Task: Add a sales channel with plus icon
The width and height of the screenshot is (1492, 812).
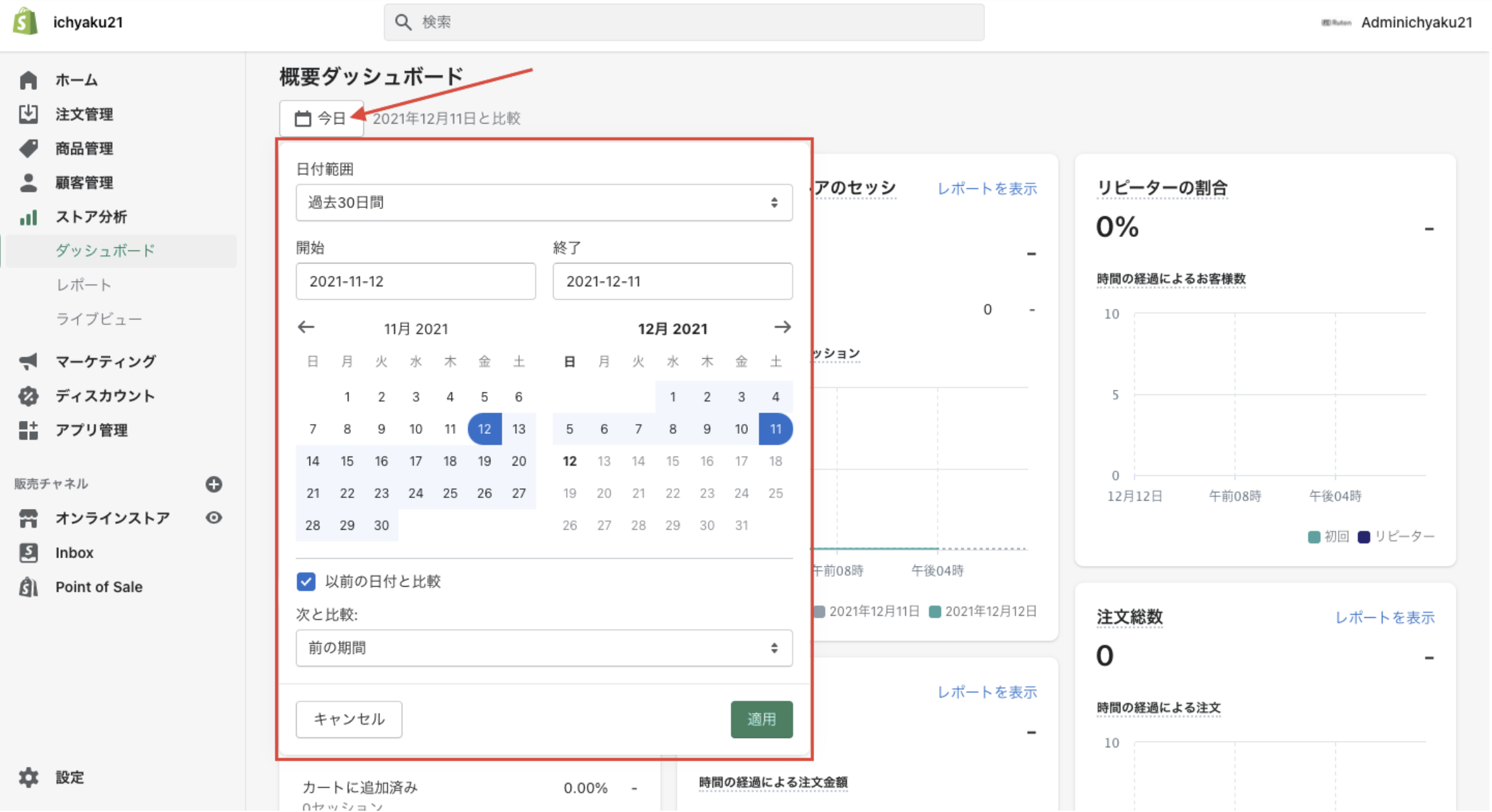Action: pos(214,484)
